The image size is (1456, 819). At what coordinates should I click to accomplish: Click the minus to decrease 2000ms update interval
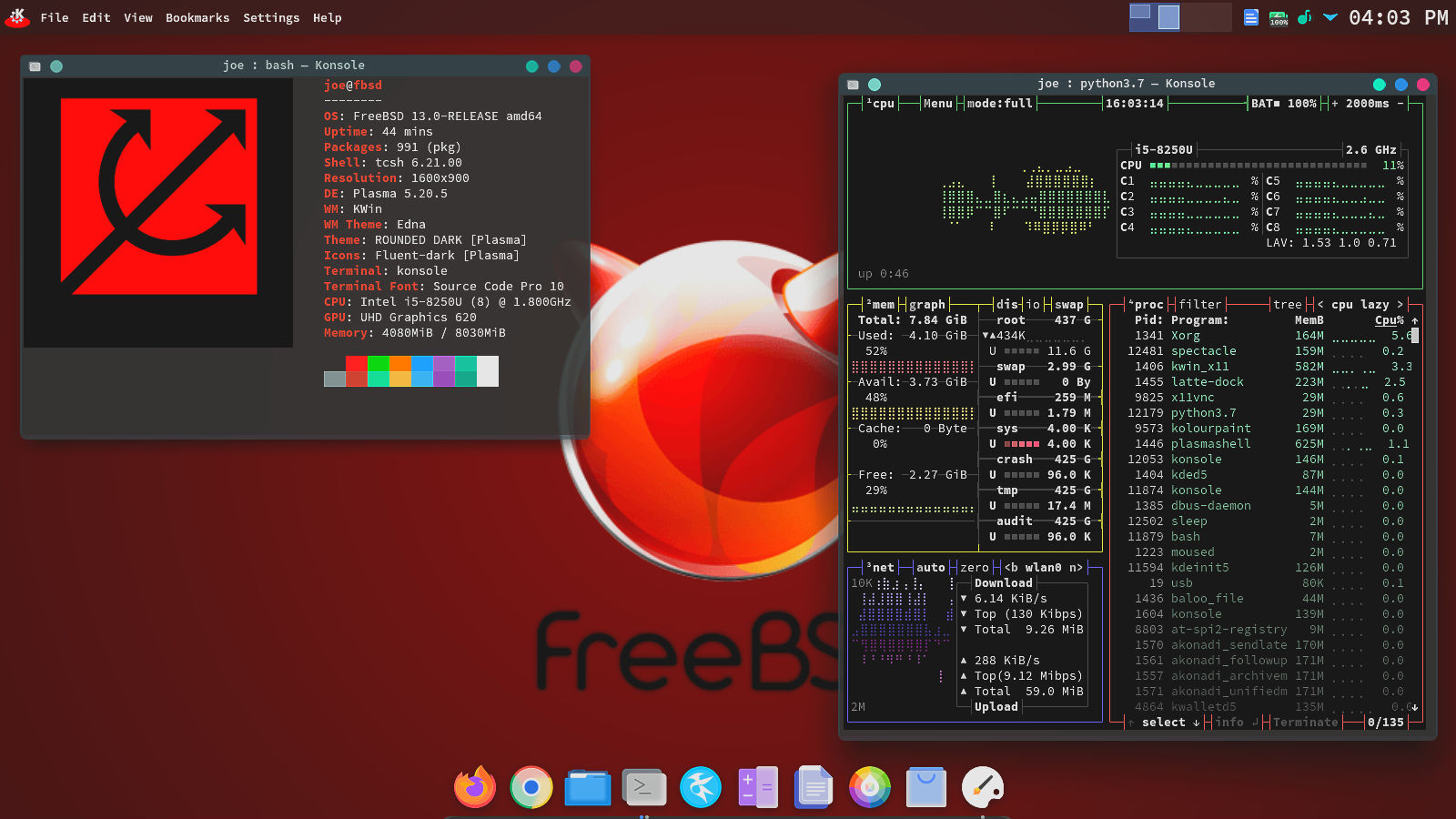point(1400,104)
